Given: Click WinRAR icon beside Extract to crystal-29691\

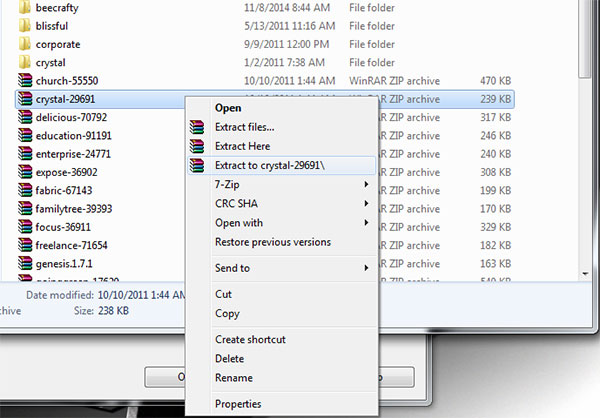Looking at the screenshot, I should point(197,165).
